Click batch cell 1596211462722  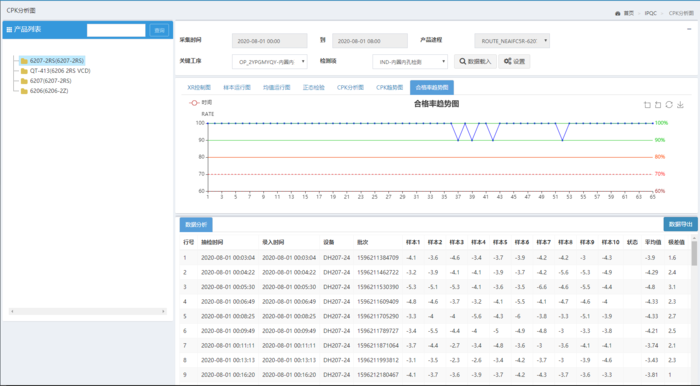tap(378, 272)
